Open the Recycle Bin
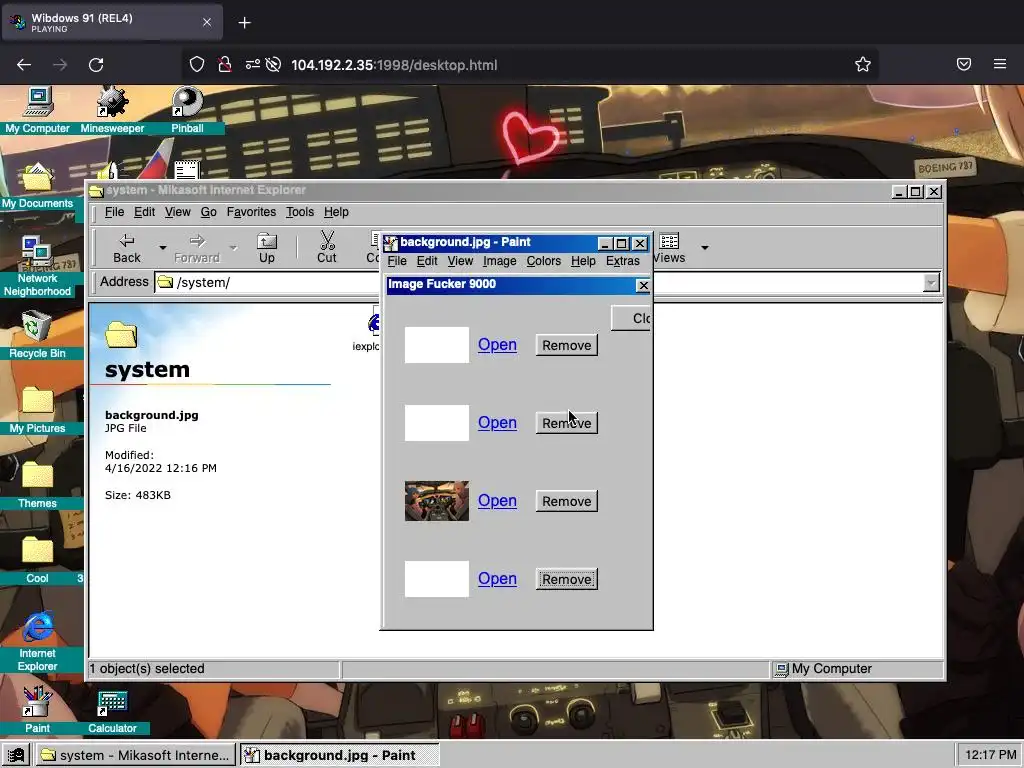The image size is (1024, 768). [37, 335]
